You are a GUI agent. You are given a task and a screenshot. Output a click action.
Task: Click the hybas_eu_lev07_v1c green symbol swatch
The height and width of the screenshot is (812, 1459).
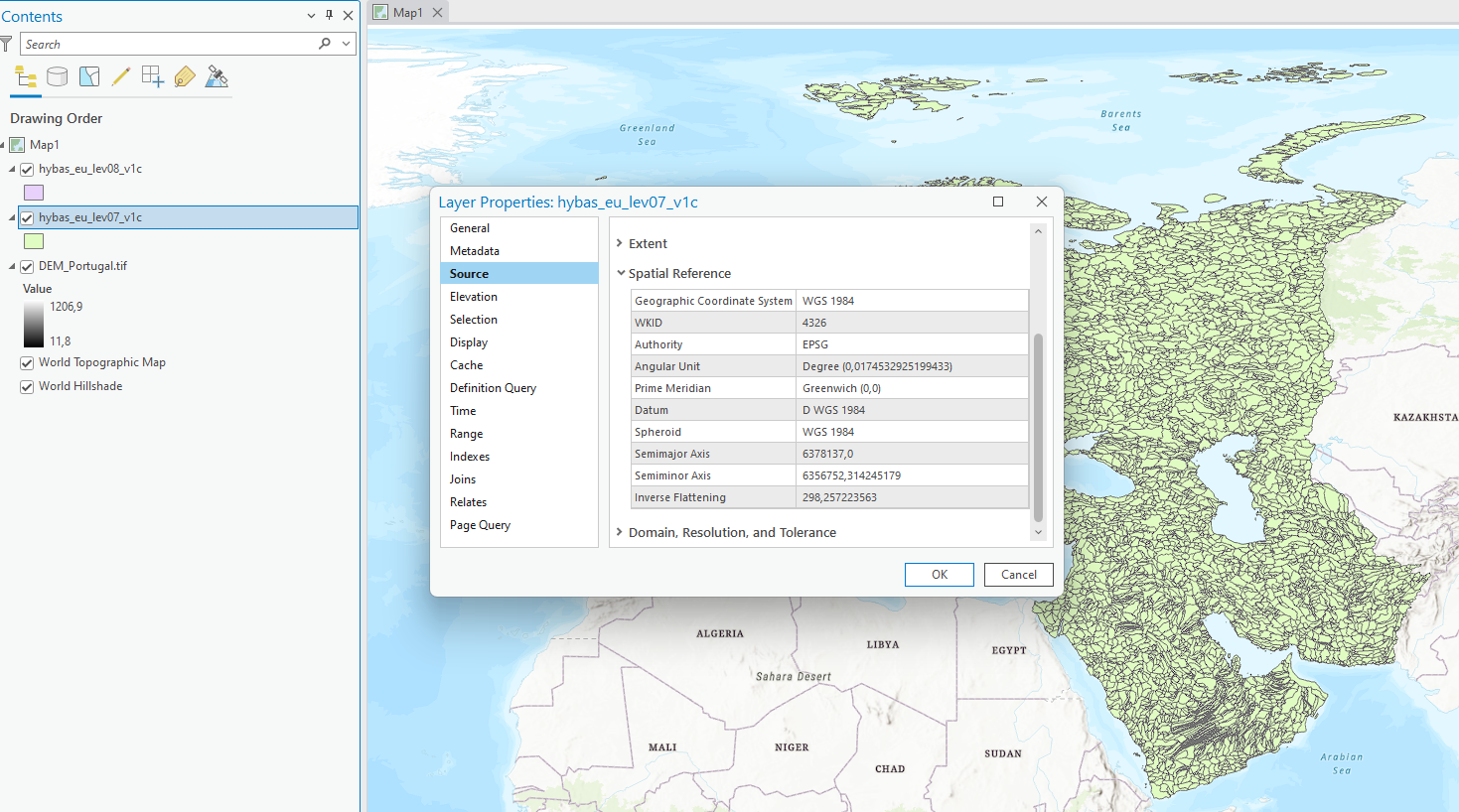tap(33, 240)
